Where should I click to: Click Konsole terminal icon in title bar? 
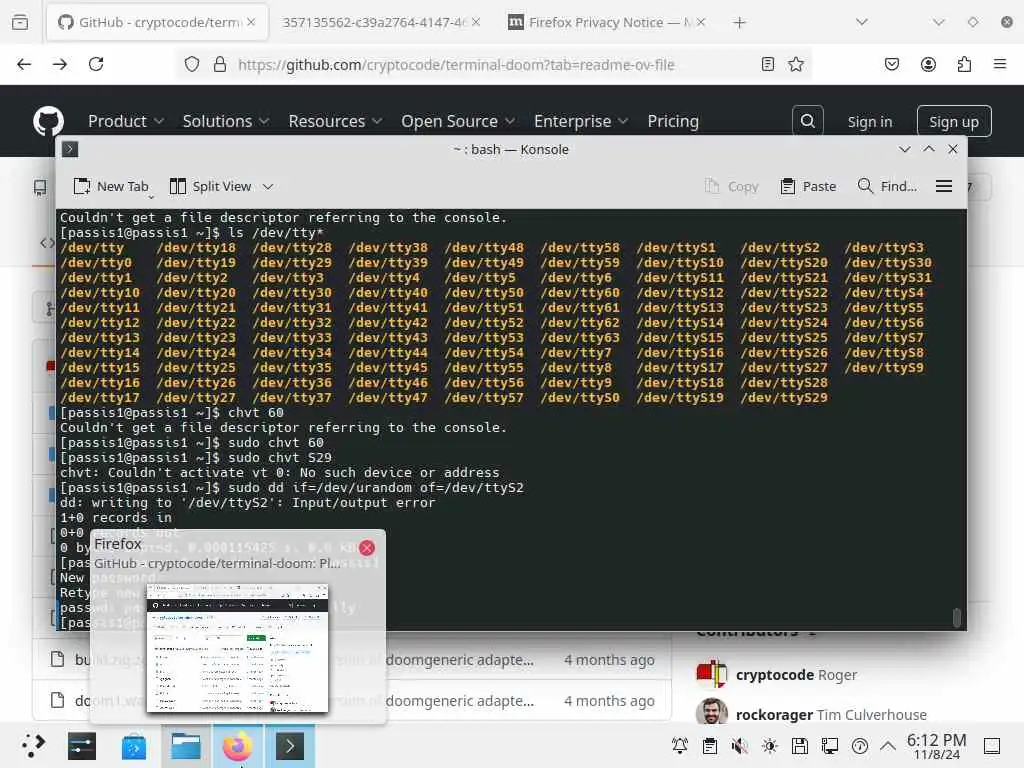(x=70, y=150)
